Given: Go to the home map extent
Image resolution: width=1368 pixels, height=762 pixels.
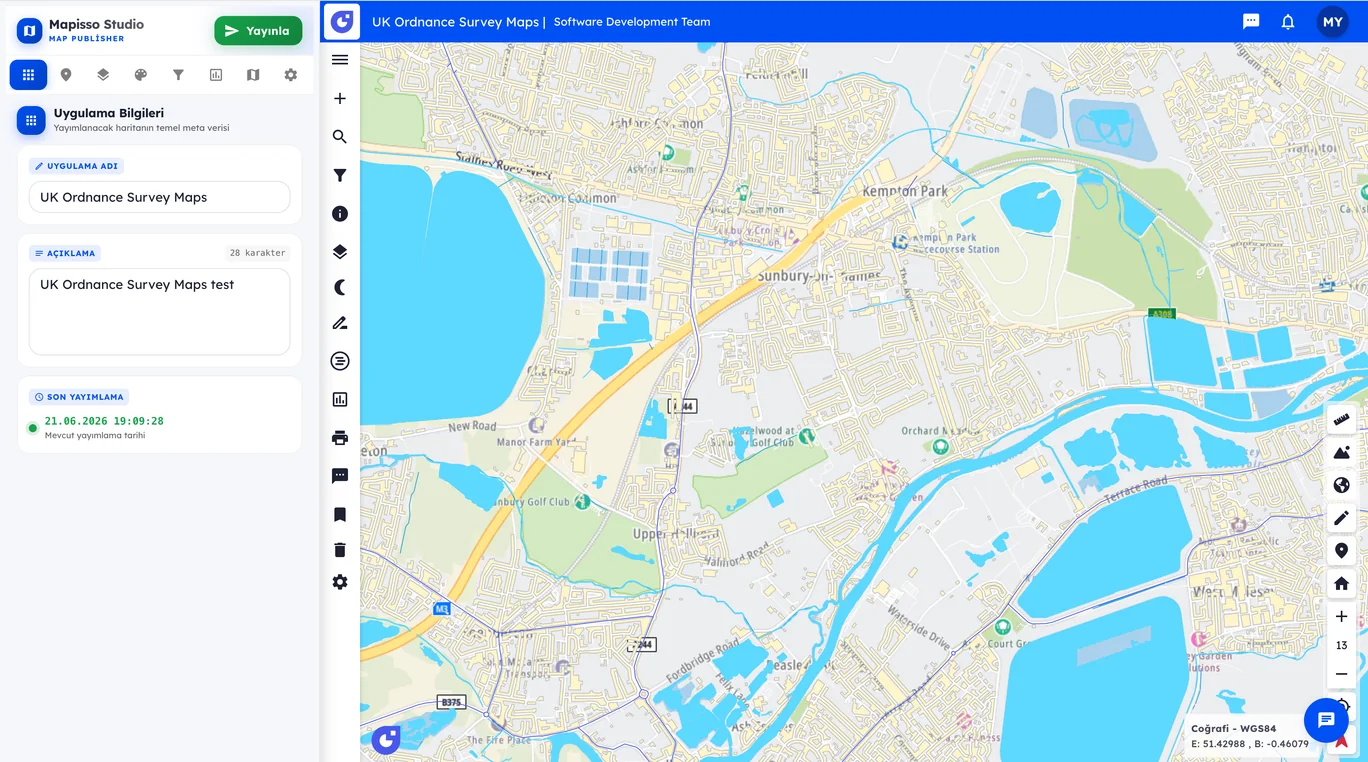Looking at the screenshot, I should [x=1342, y=584].
